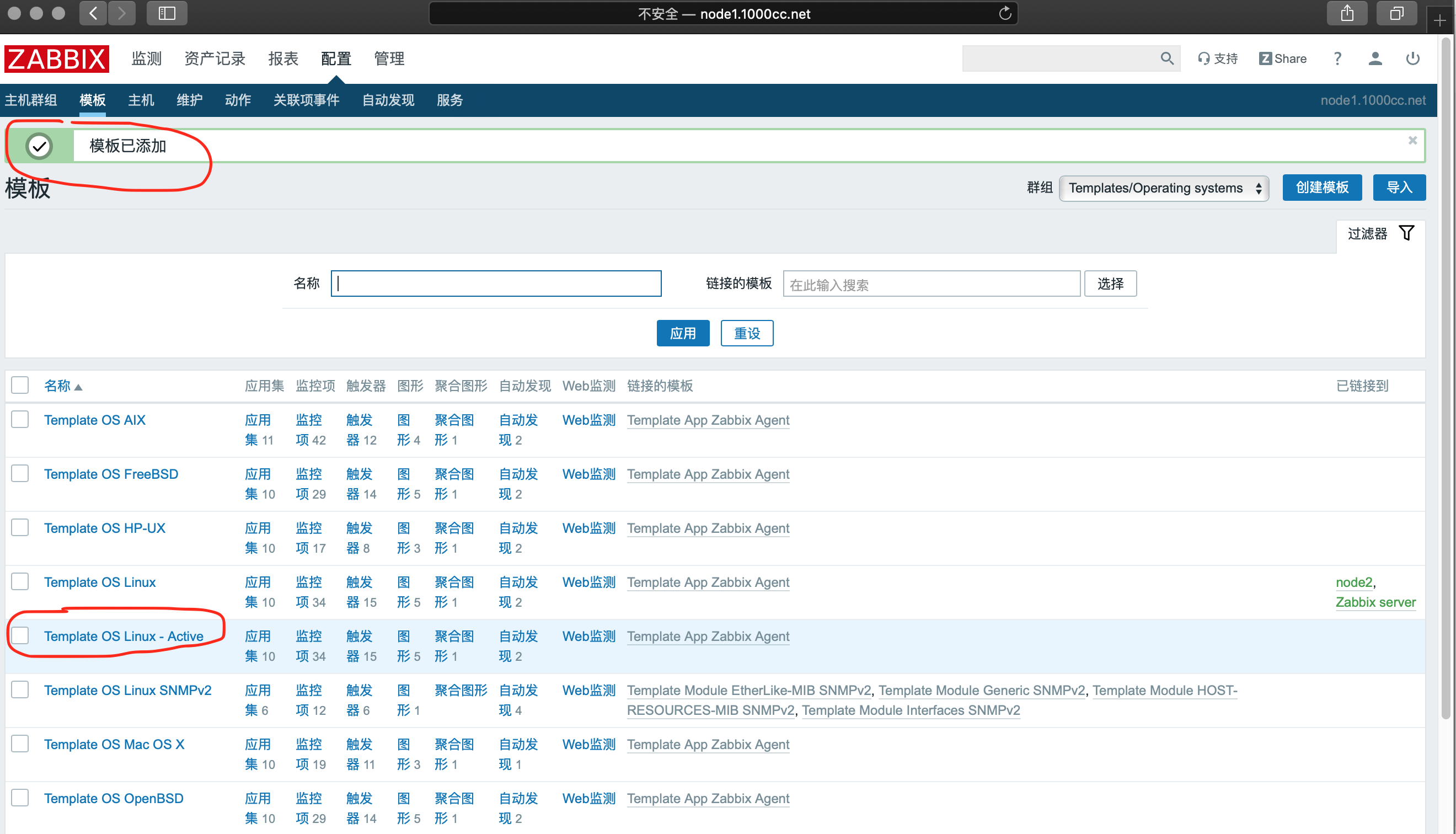Toggle the select-all templates checkbox
The width and height of the screenshot is (1456, 834).
click(20, 385)
